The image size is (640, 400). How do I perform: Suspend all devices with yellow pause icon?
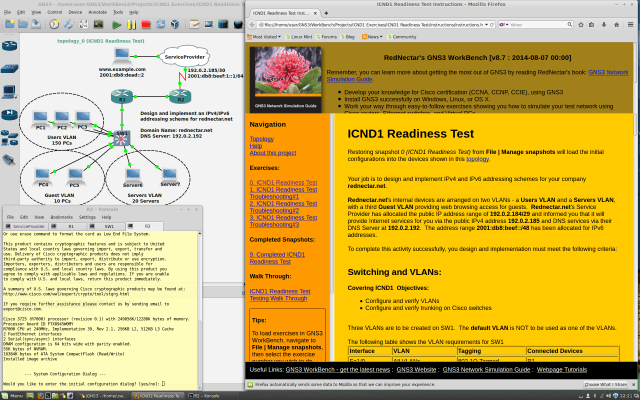[131, 25]
